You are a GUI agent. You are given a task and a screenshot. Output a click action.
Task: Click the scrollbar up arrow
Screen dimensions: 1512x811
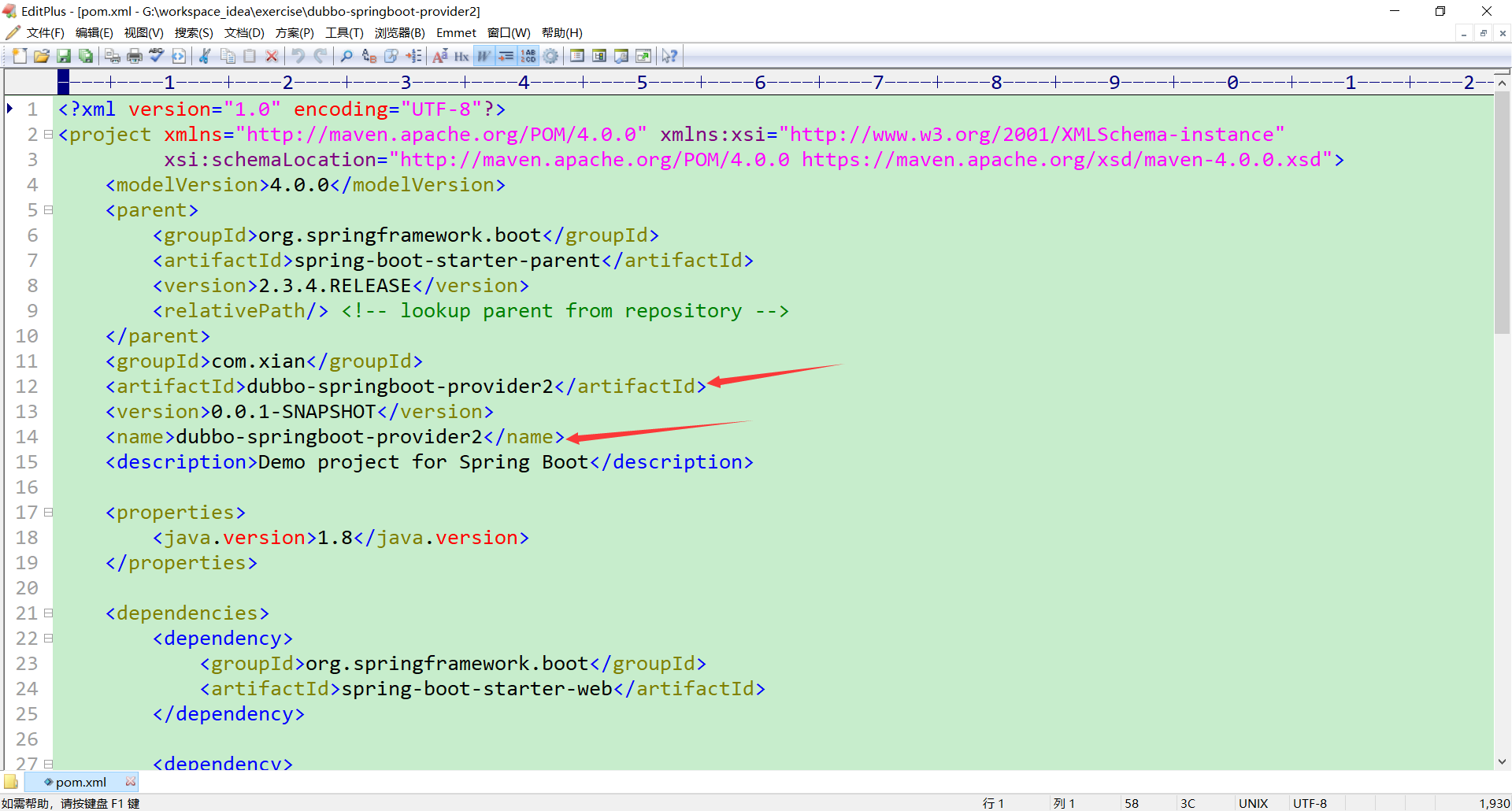(1502, 83)
